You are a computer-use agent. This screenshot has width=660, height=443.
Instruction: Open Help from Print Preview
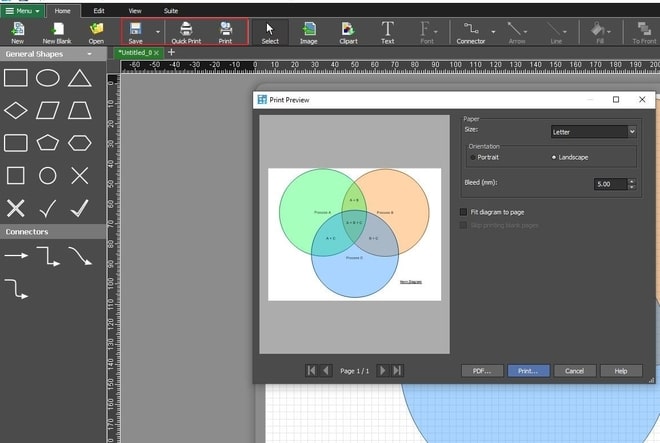coord(621,371)
